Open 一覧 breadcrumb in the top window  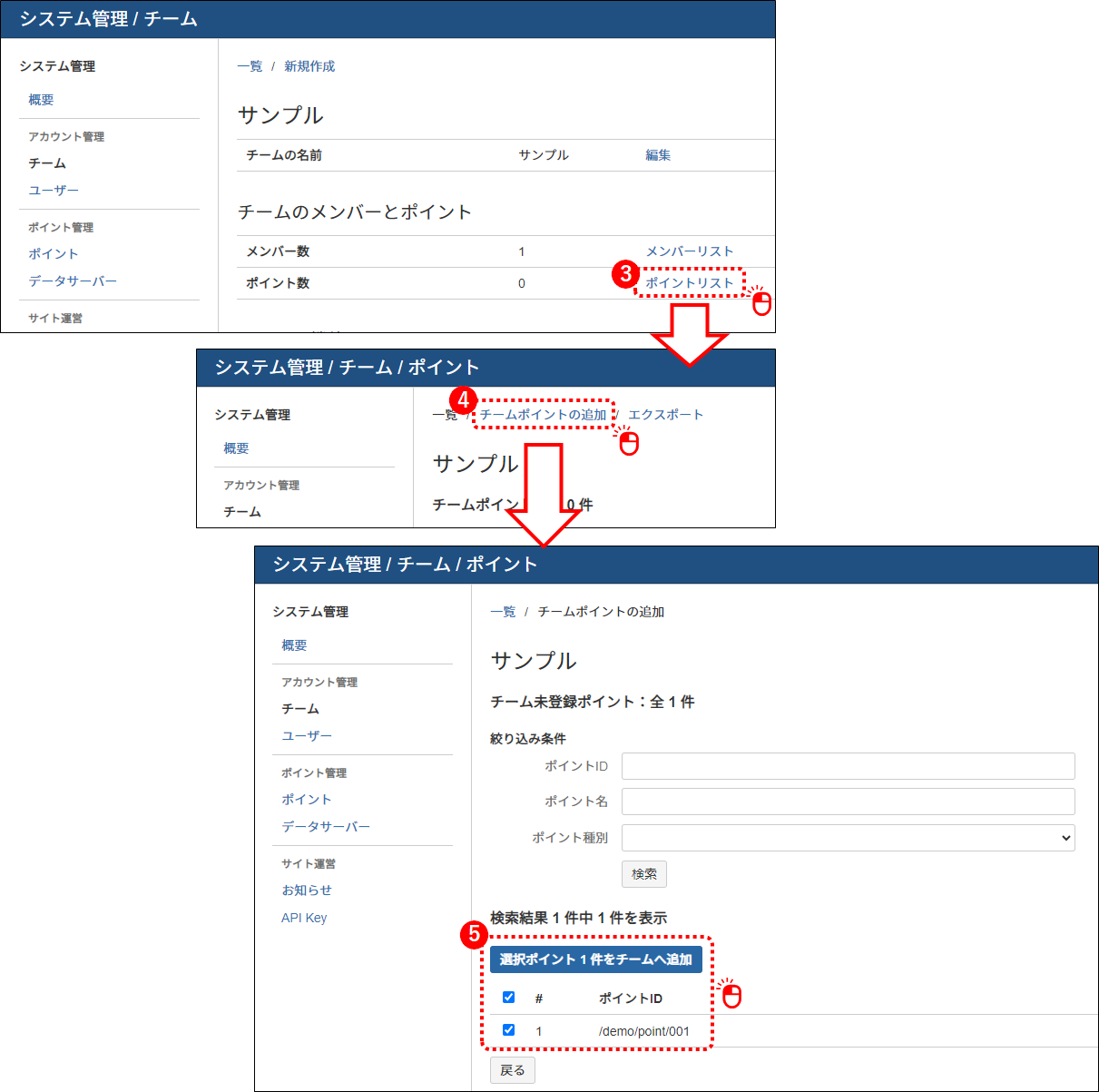coord(250,66)
